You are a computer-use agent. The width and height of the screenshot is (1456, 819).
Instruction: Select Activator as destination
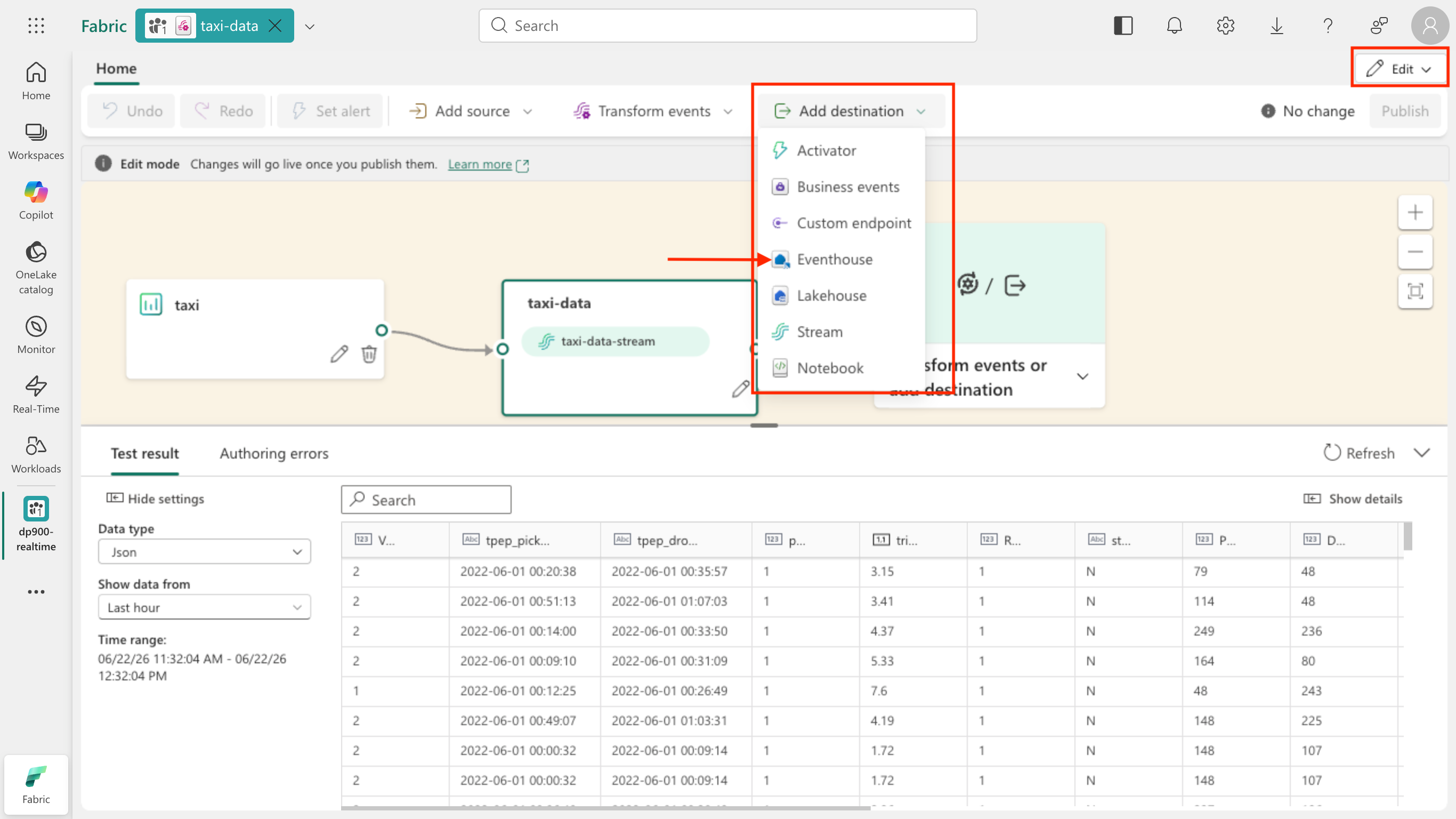(840, 150)
